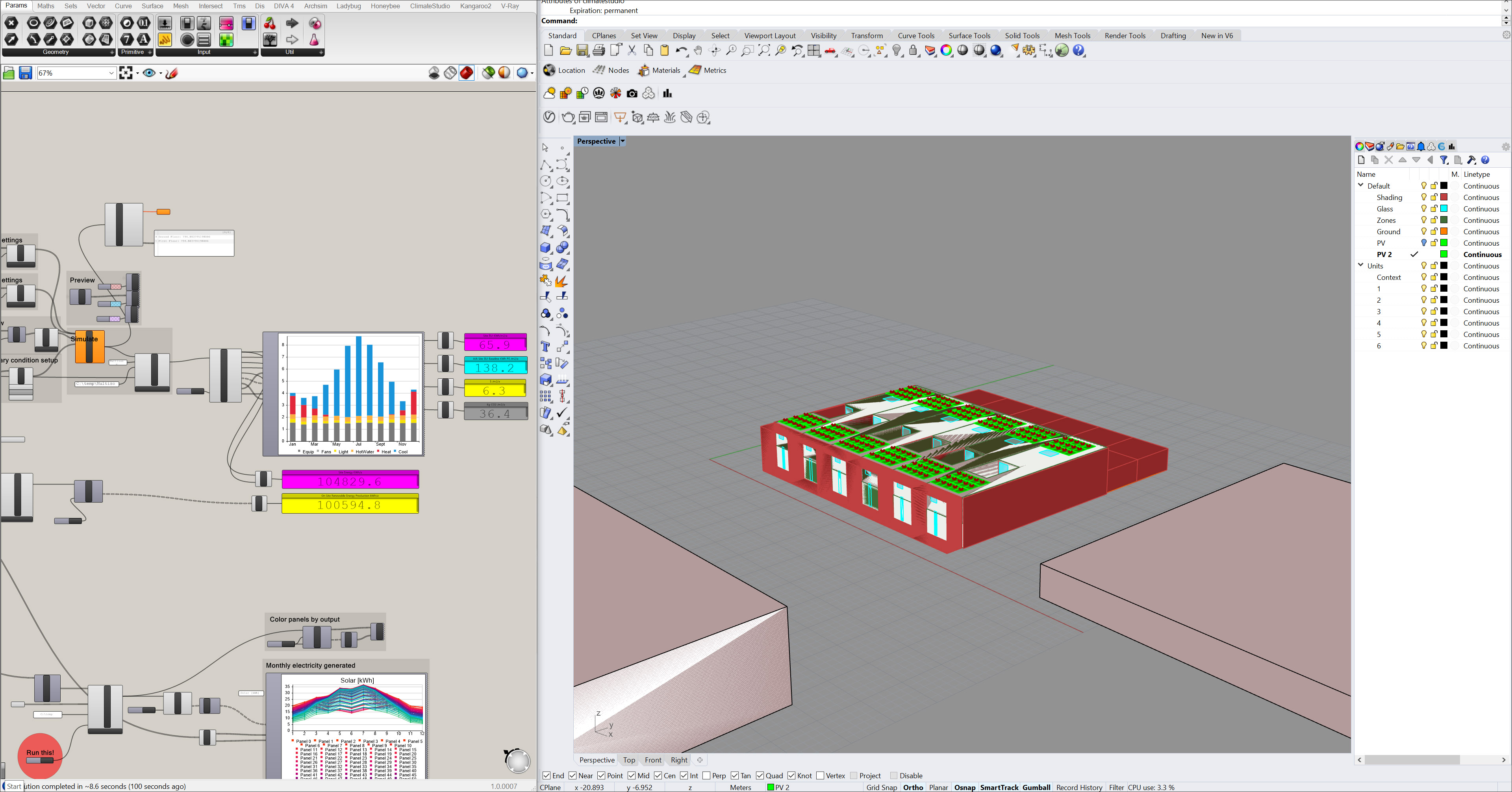
Task: Open Grasshopper preview eye dropdown arrow
Action: click(160, 73)
